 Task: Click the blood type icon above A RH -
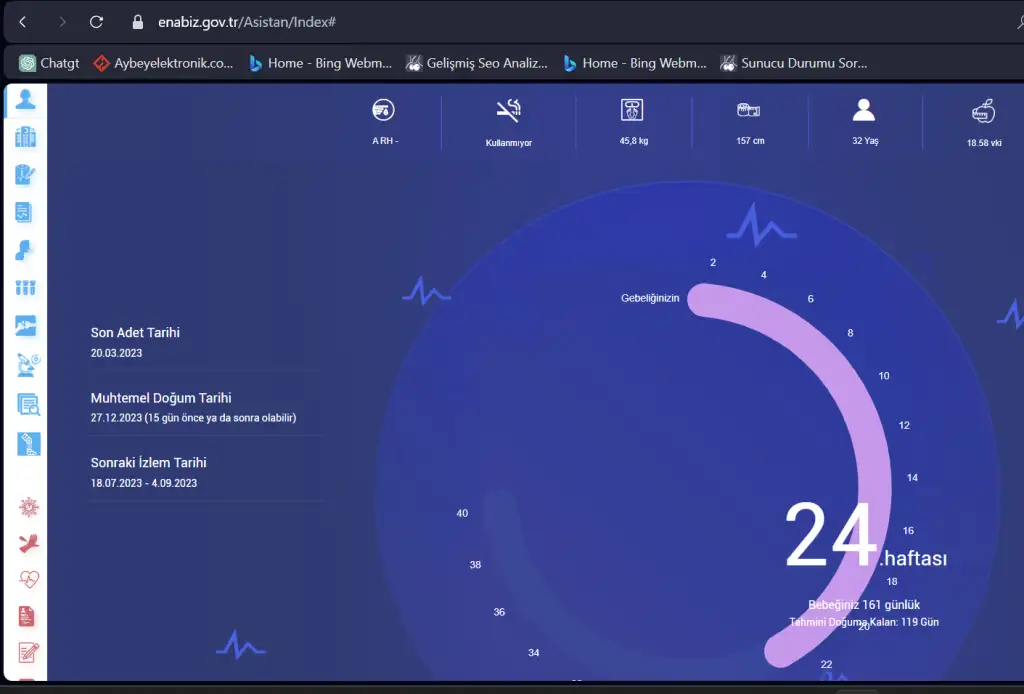pyautogui.click(x=383, y=110)
